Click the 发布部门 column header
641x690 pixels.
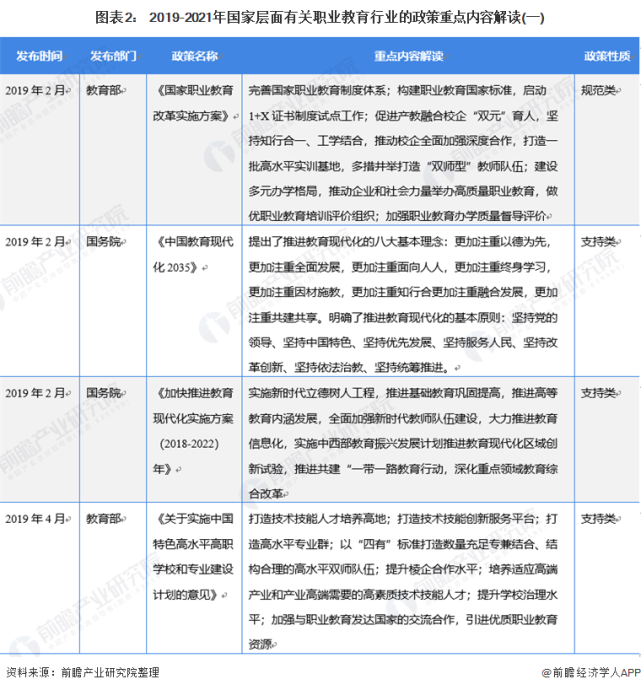pyautogui.click(x=114, y=56)
